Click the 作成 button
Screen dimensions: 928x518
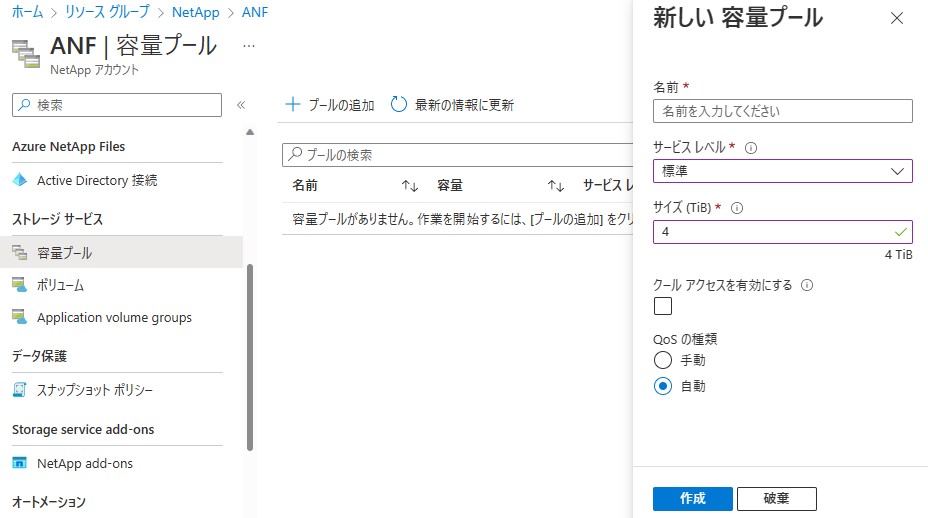coord(692,498)
